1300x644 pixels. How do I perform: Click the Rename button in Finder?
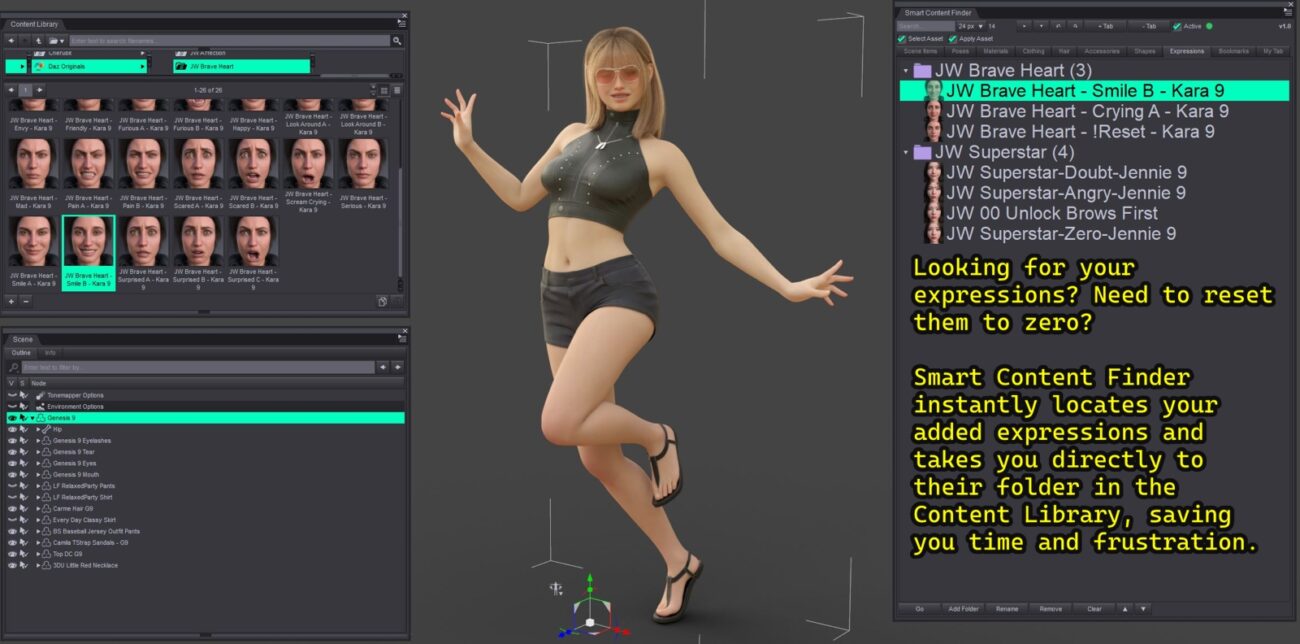(x=1007, y=608)
